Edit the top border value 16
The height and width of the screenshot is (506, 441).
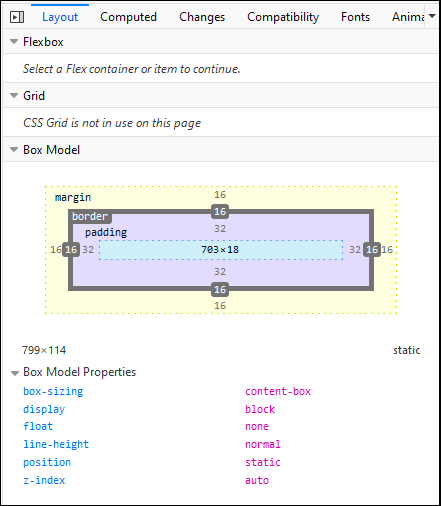220,211
